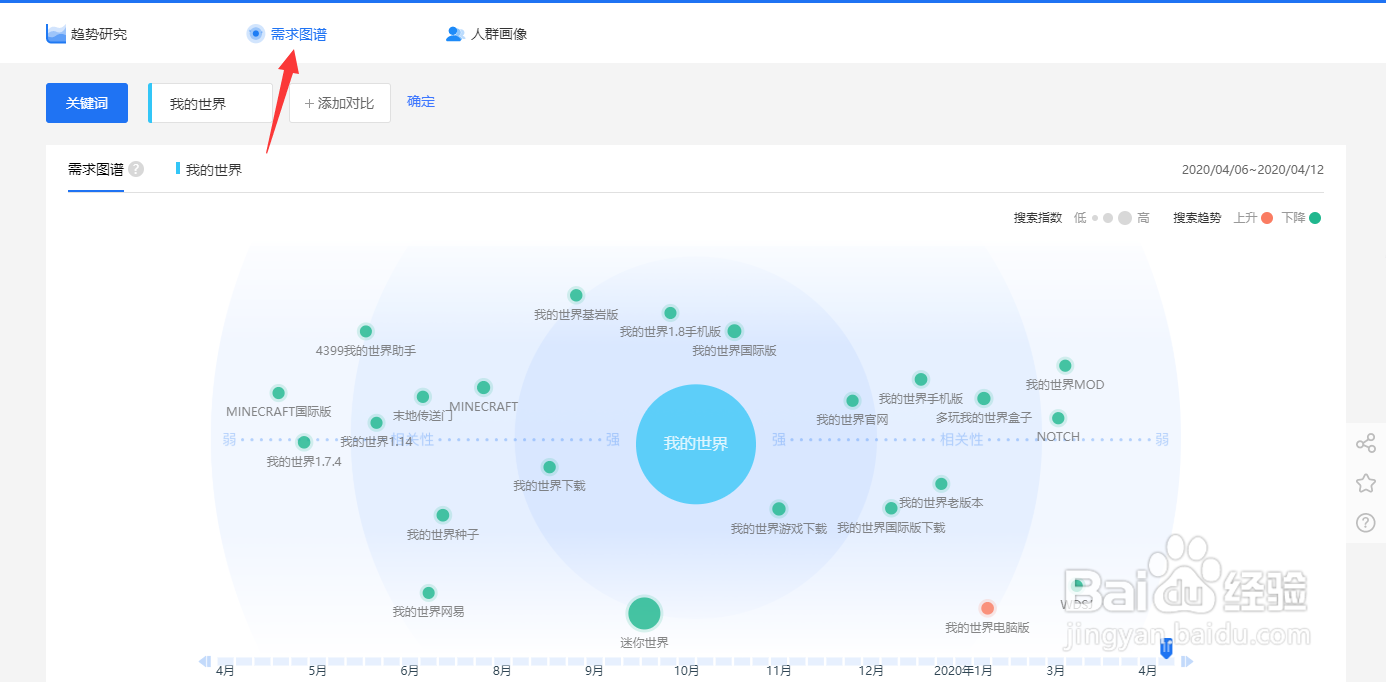This screenshot has width=1386, height=682.
Task: Select the 我的世界MOD node
Action: coord(1065,366)
